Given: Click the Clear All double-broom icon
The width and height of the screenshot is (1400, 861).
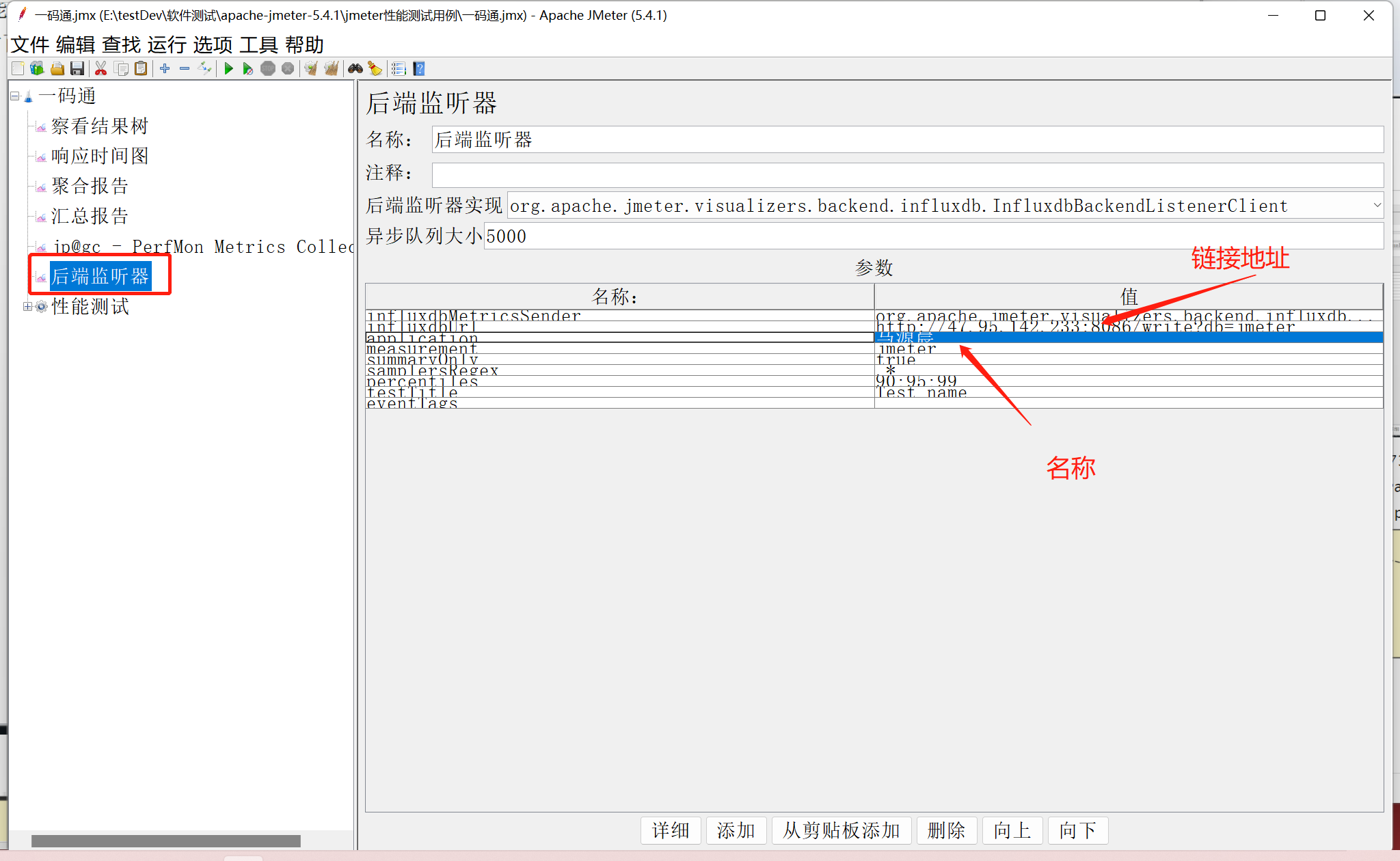Looking at the screenshot, I should [331, 68].
